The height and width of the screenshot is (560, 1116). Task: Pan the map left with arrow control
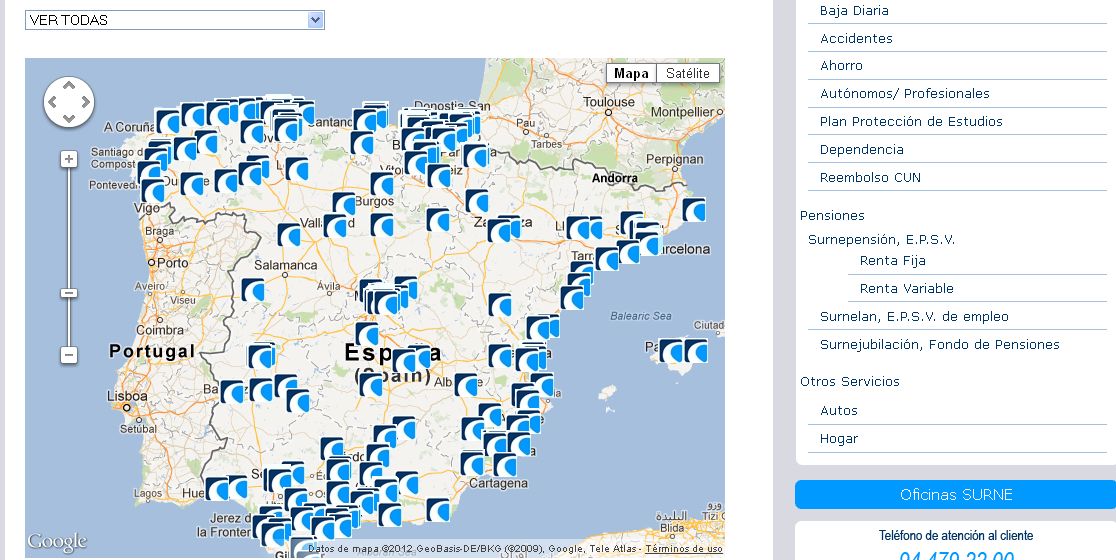pyautogui.click(x=52, y=102)
